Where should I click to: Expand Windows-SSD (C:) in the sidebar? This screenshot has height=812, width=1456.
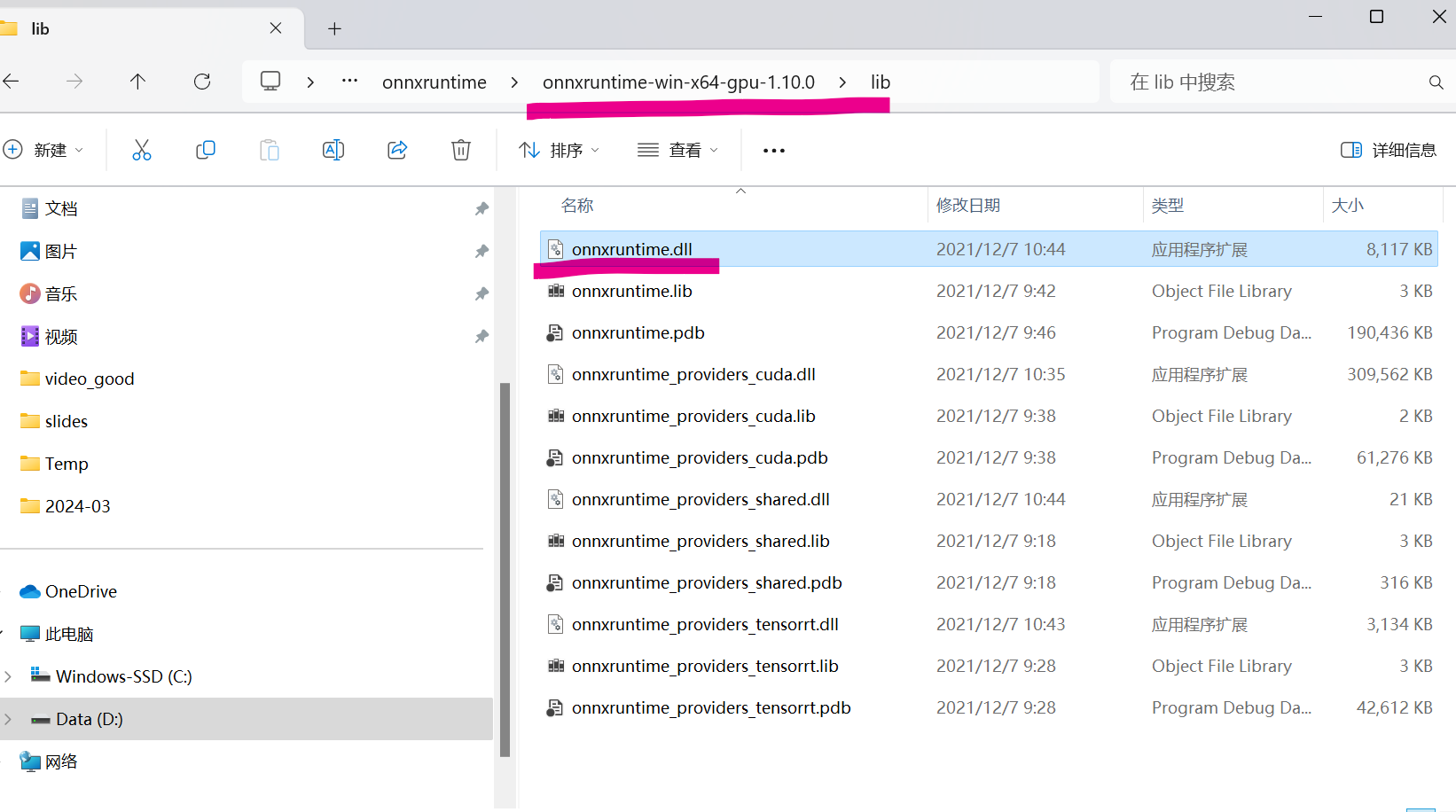tap(9, 675)
